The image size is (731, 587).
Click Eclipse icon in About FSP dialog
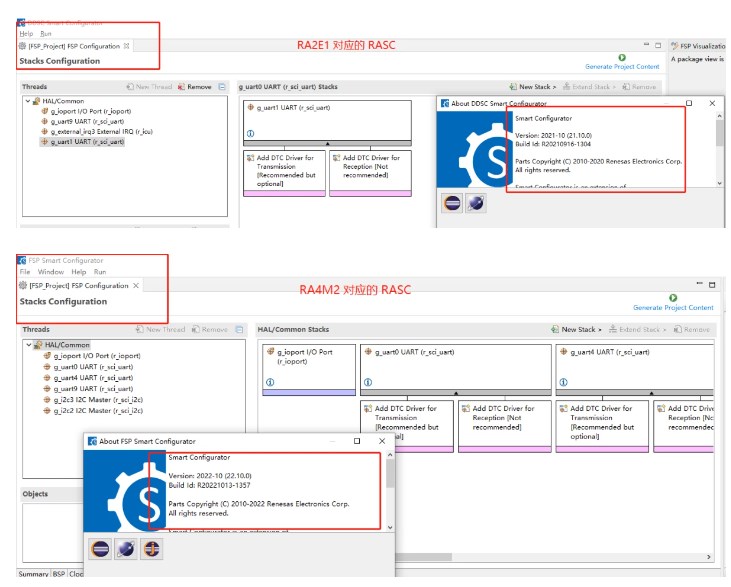tap(100, 549)
